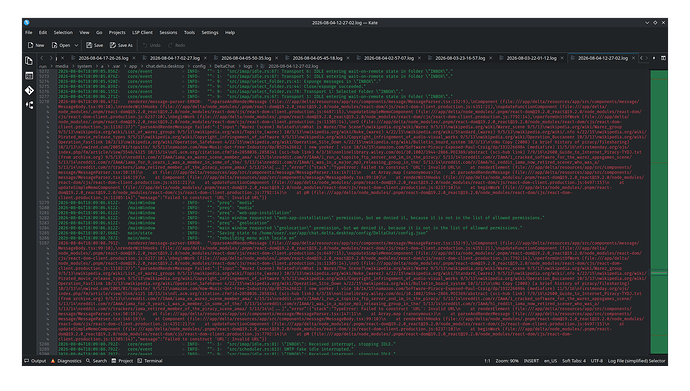The width and height of the screenshot is (690, 391).
Task: Open the en_US dictionary selector
Action: tap(550, 361)
